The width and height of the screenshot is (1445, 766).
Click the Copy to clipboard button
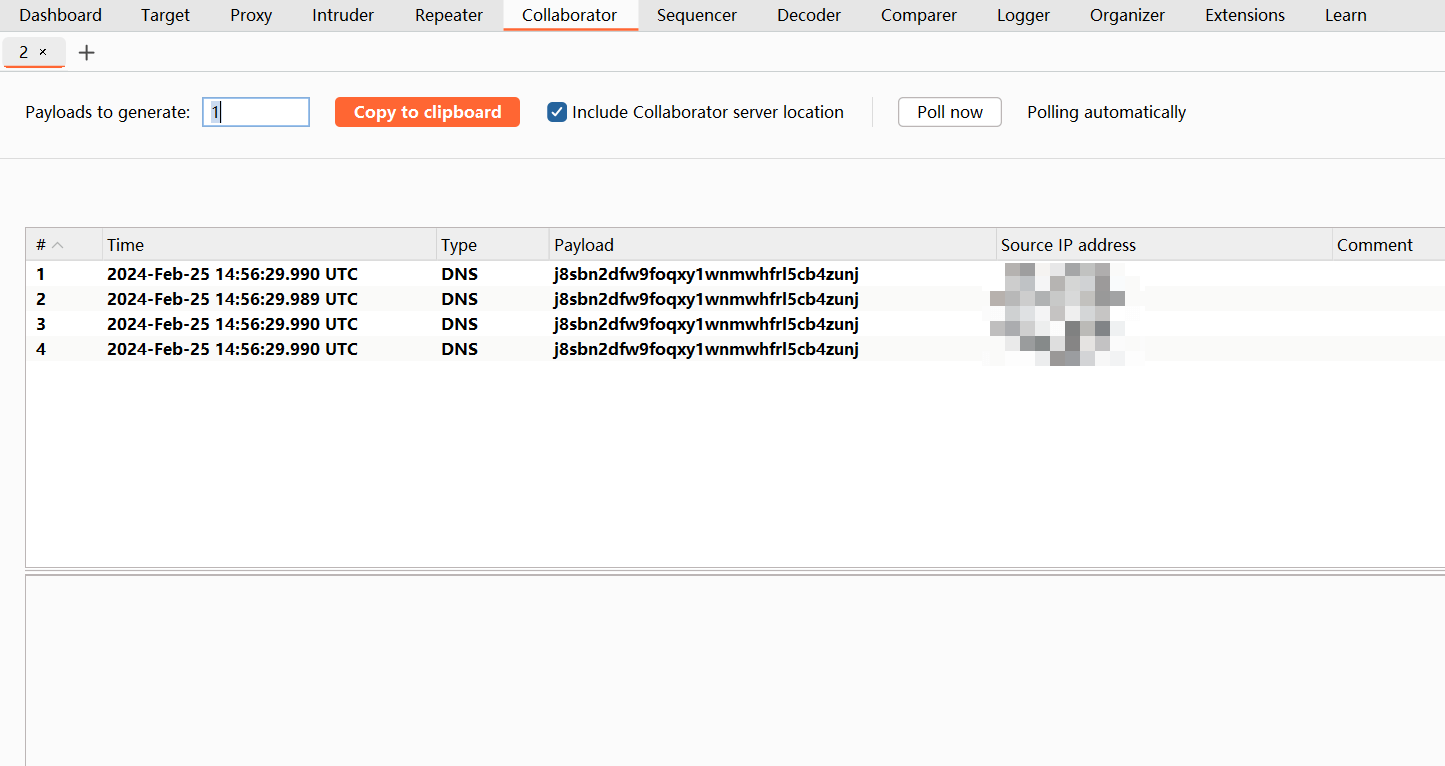click(x=427, y=112)
